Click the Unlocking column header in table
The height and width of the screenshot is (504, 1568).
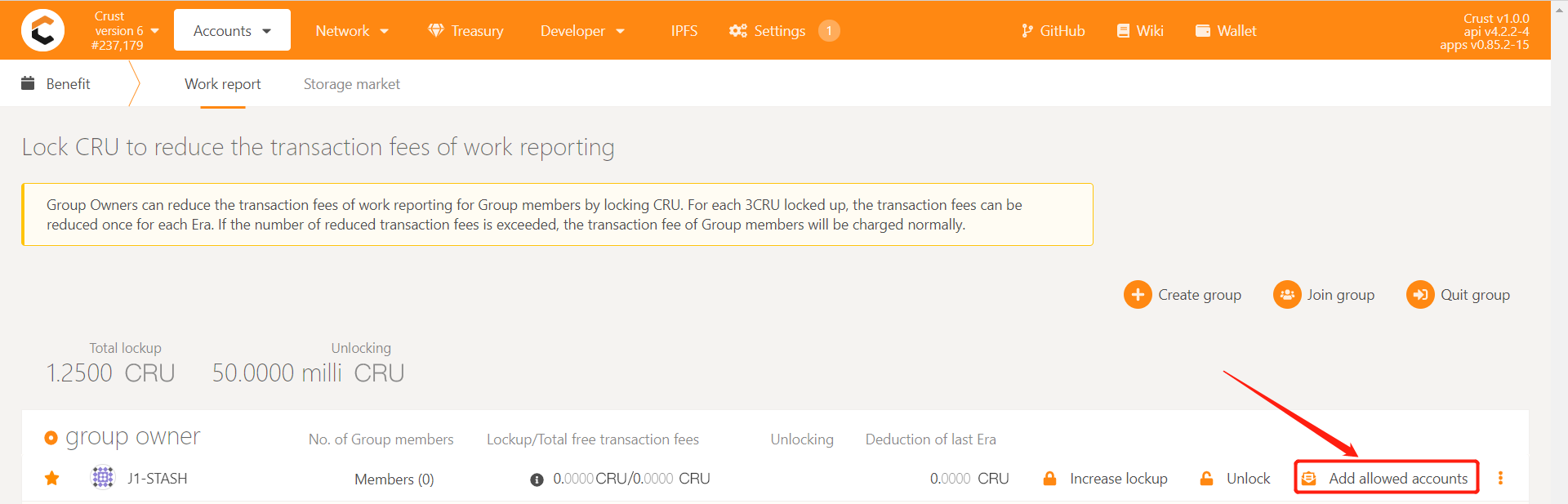point(802,439)
